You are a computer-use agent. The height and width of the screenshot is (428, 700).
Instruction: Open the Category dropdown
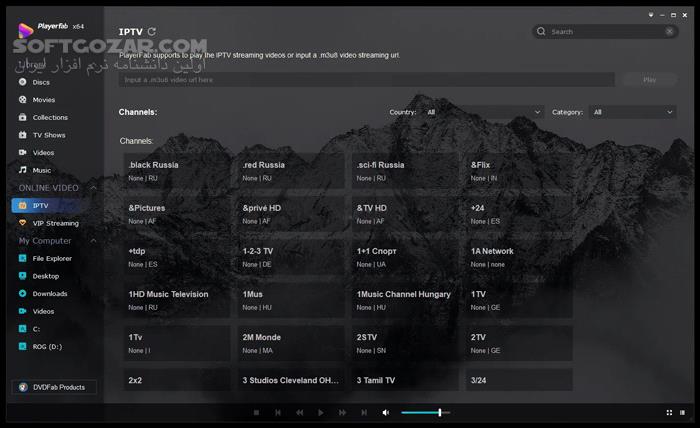pos(633,112)
